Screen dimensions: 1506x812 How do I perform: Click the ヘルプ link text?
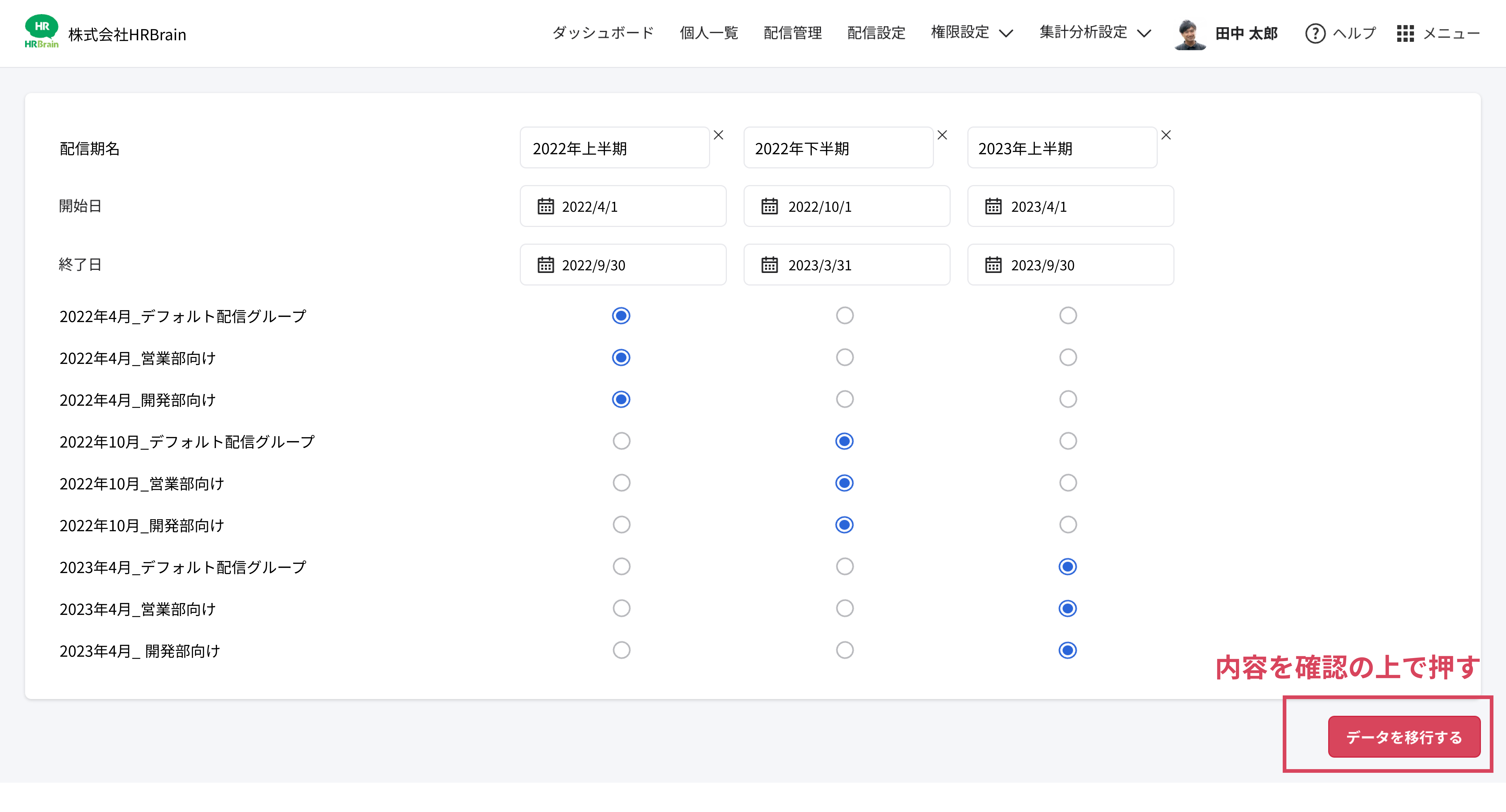point(1355,33)
